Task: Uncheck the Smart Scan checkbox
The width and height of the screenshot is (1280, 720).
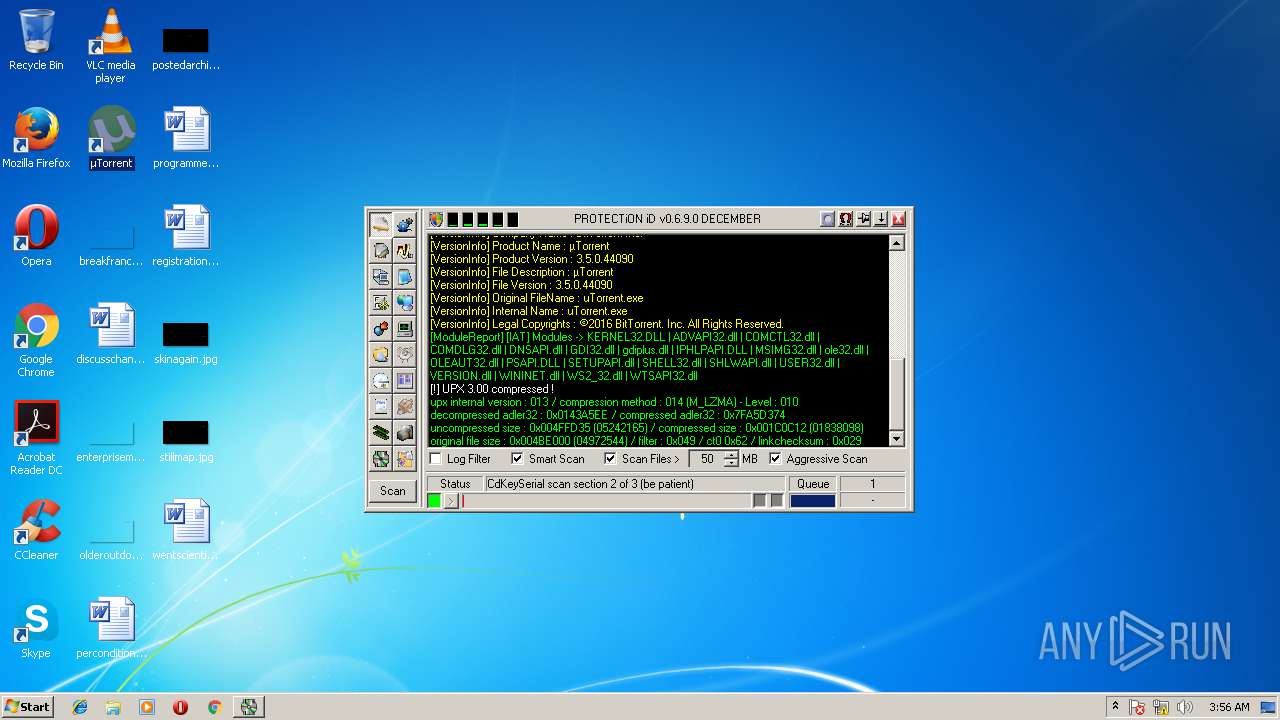Action: 517,459
